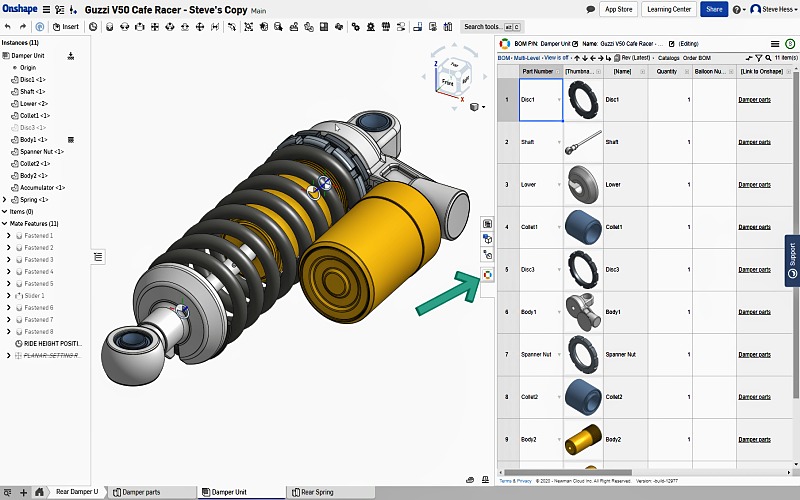
Task: Click the Undo arrow icon
Action: 9,27
